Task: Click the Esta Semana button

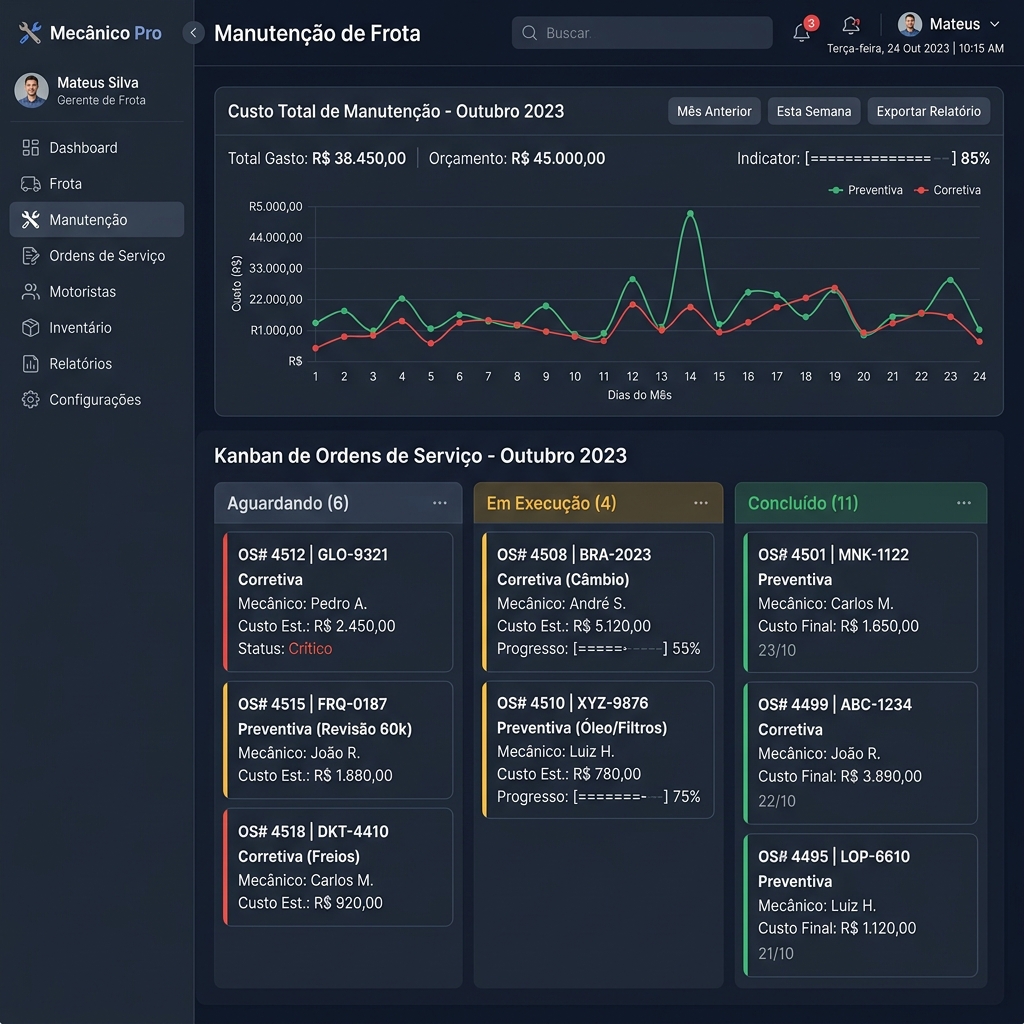Action: [814, 111]
